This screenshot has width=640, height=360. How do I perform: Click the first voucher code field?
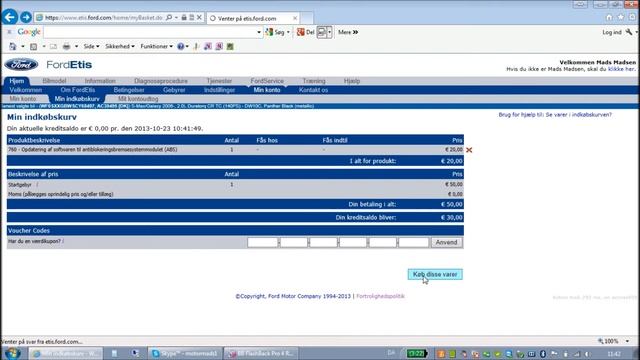[262, 242]
